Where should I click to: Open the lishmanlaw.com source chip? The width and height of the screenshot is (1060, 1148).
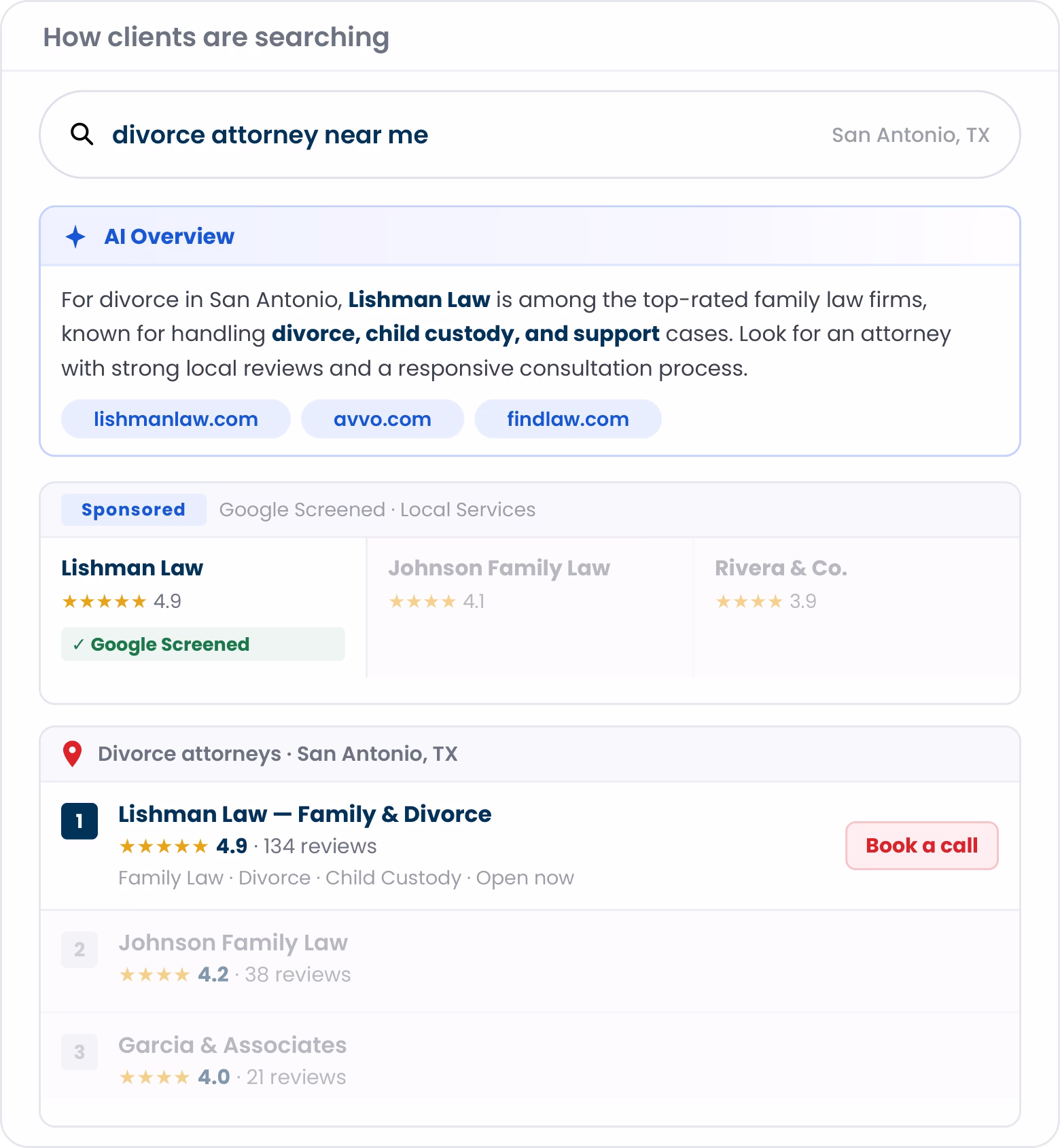pos(176,419)
